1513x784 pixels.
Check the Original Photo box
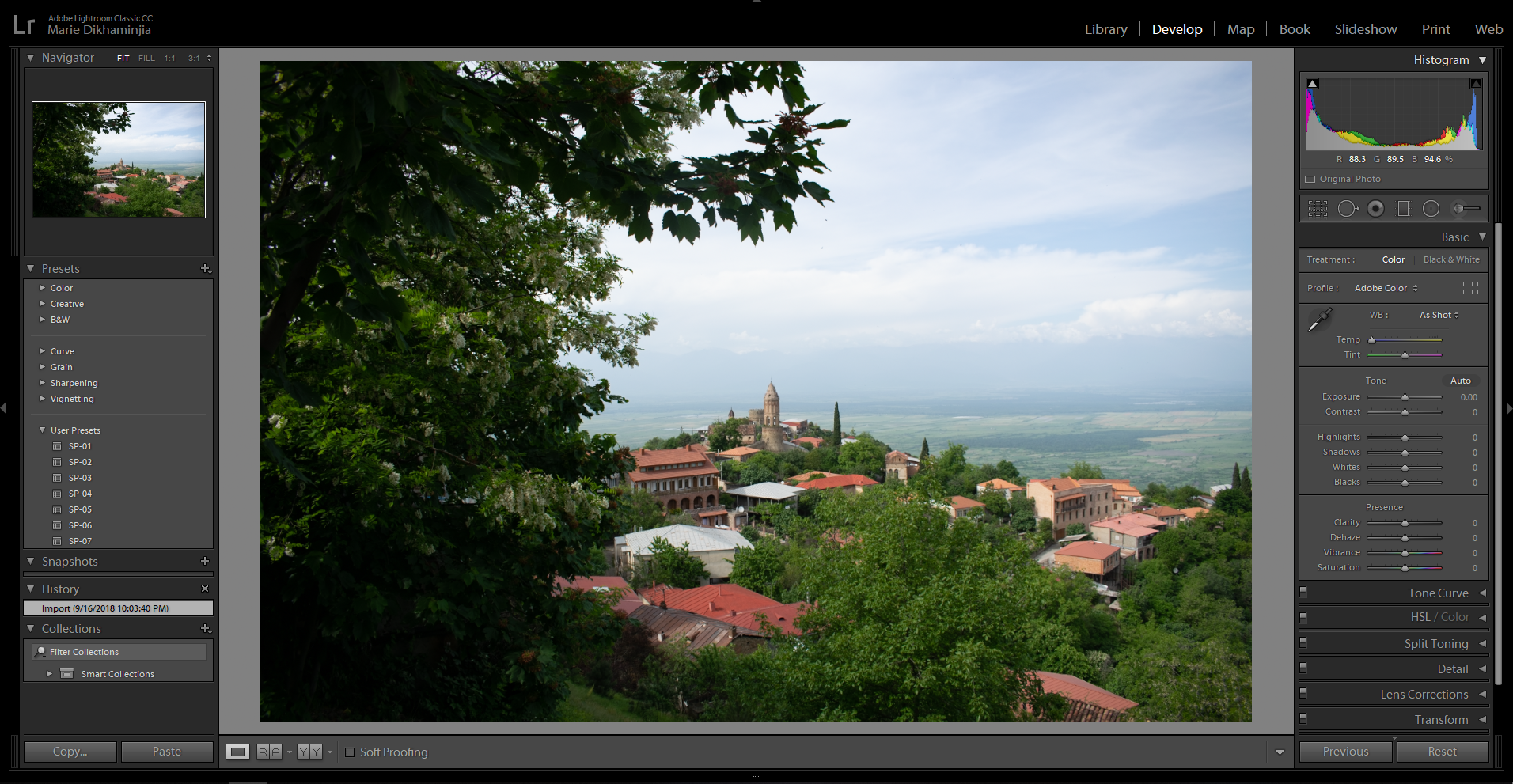(x=1310, y=180)
